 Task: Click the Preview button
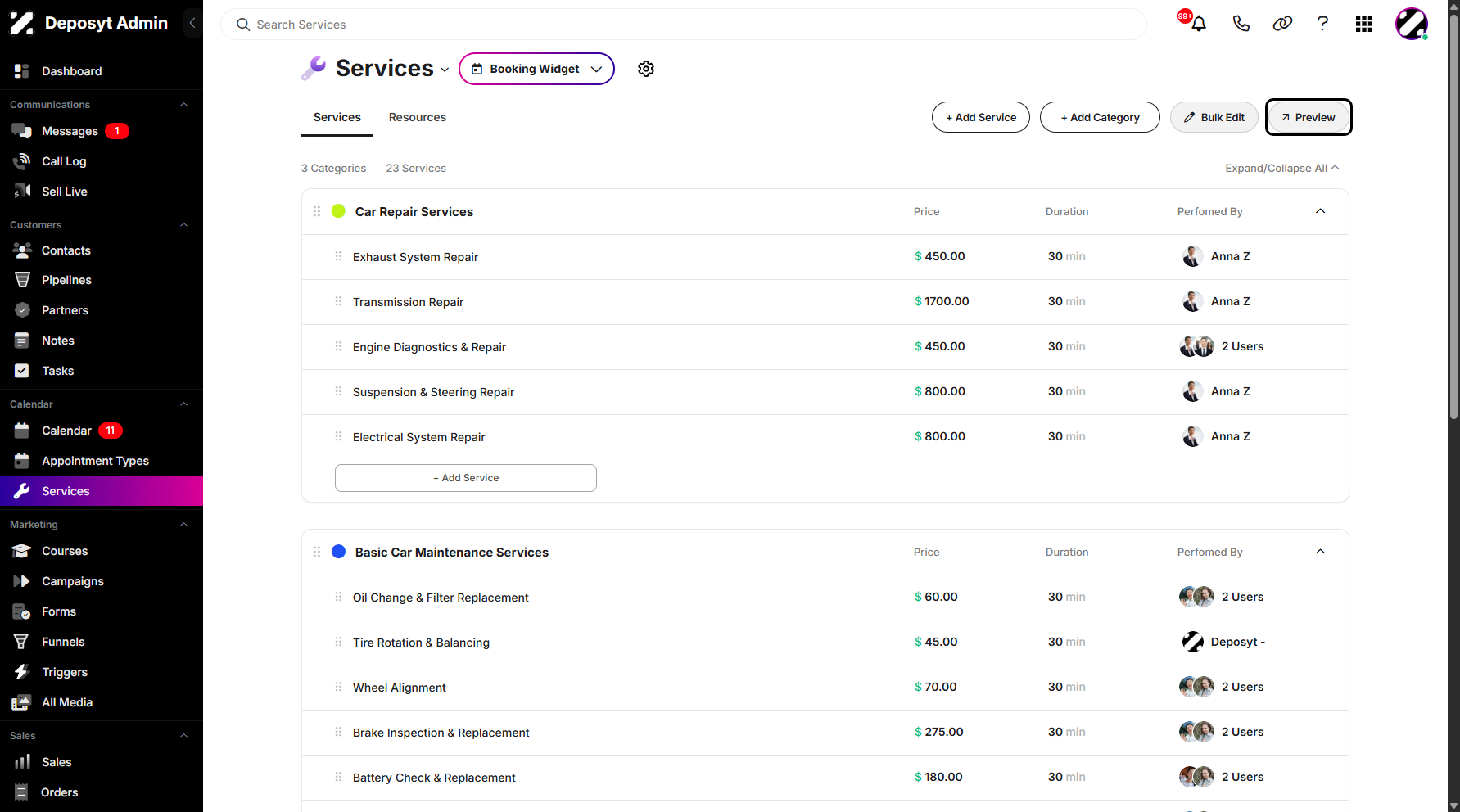point(1309,117)
